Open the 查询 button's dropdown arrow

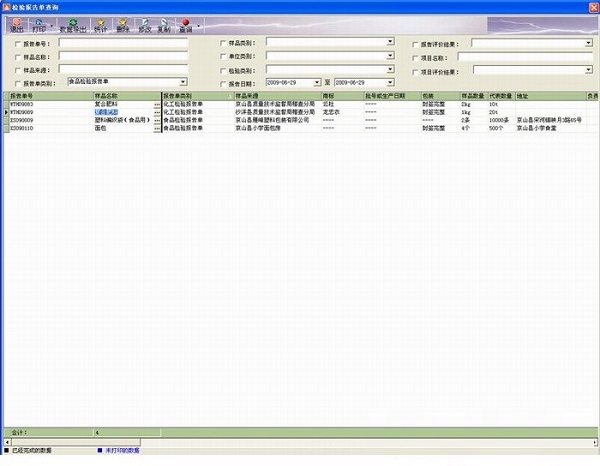point(198,26)
